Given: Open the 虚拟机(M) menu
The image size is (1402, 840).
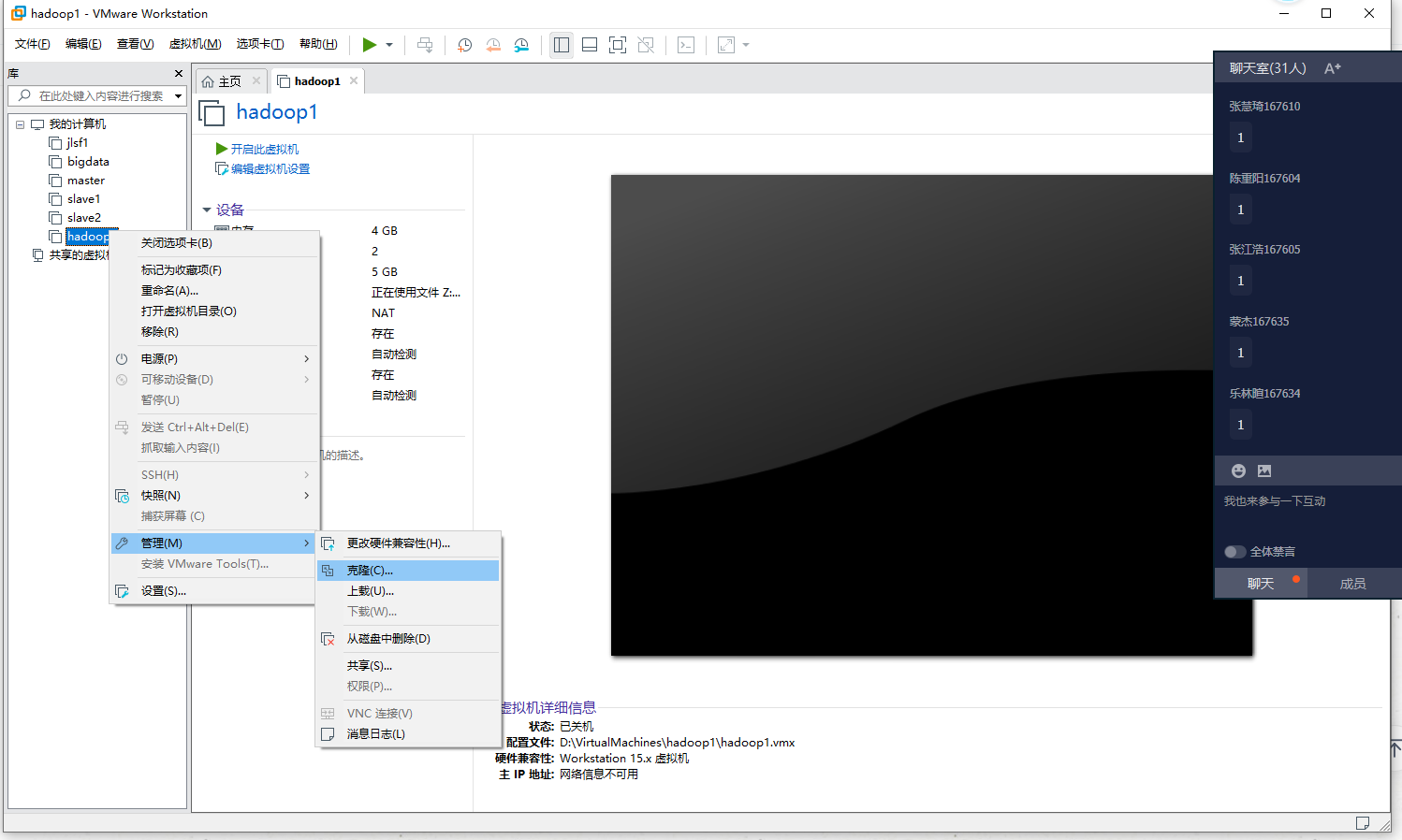Looking at the screenshot, I should (x=195, y=44).
